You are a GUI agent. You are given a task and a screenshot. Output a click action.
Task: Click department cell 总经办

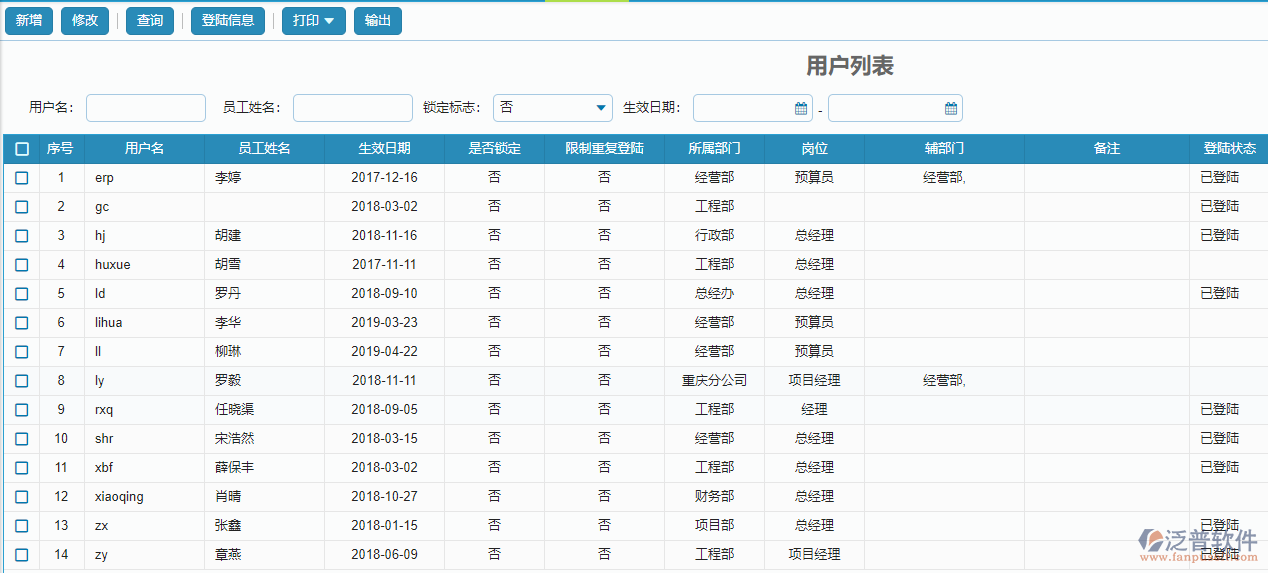point(715,294)
